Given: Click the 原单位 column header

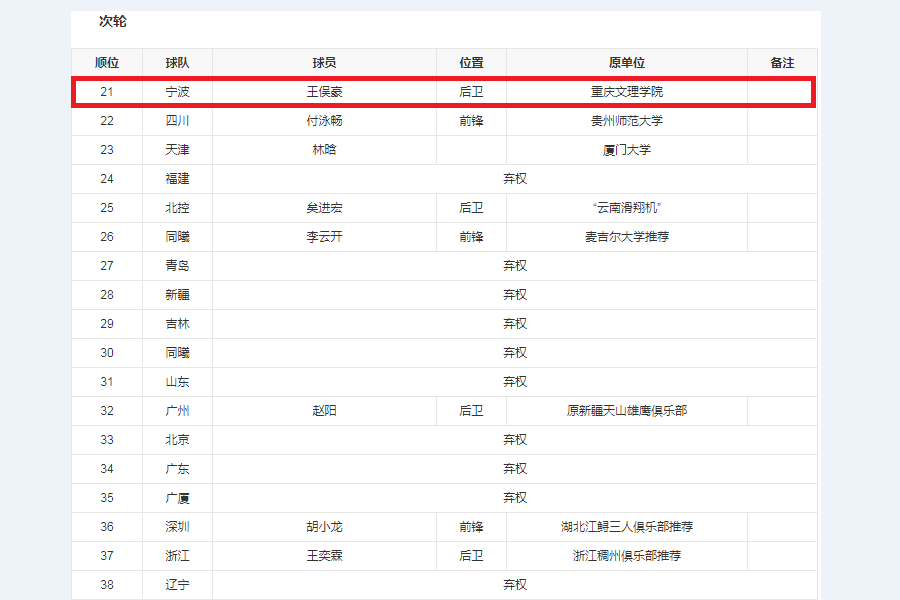Looking at the screenshot, I should tap(627, 62).
